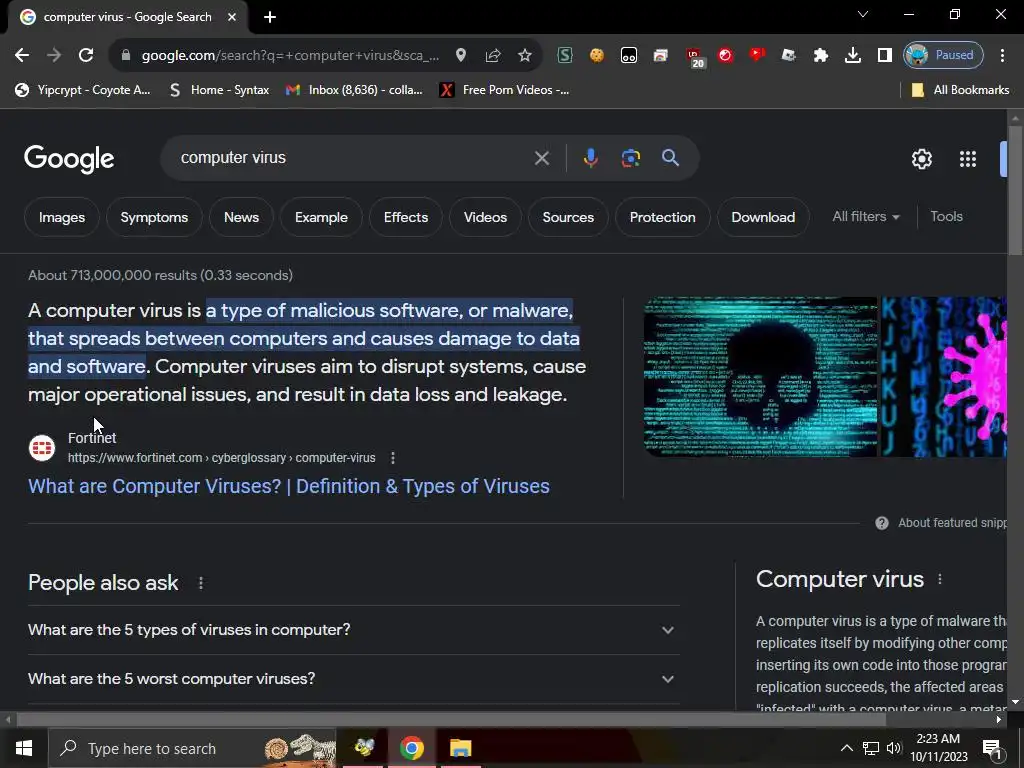The height and width of the screenshot is (768, 1024).
Task: Open tab search dropdown arrow
Action: (x=863, y=14)
